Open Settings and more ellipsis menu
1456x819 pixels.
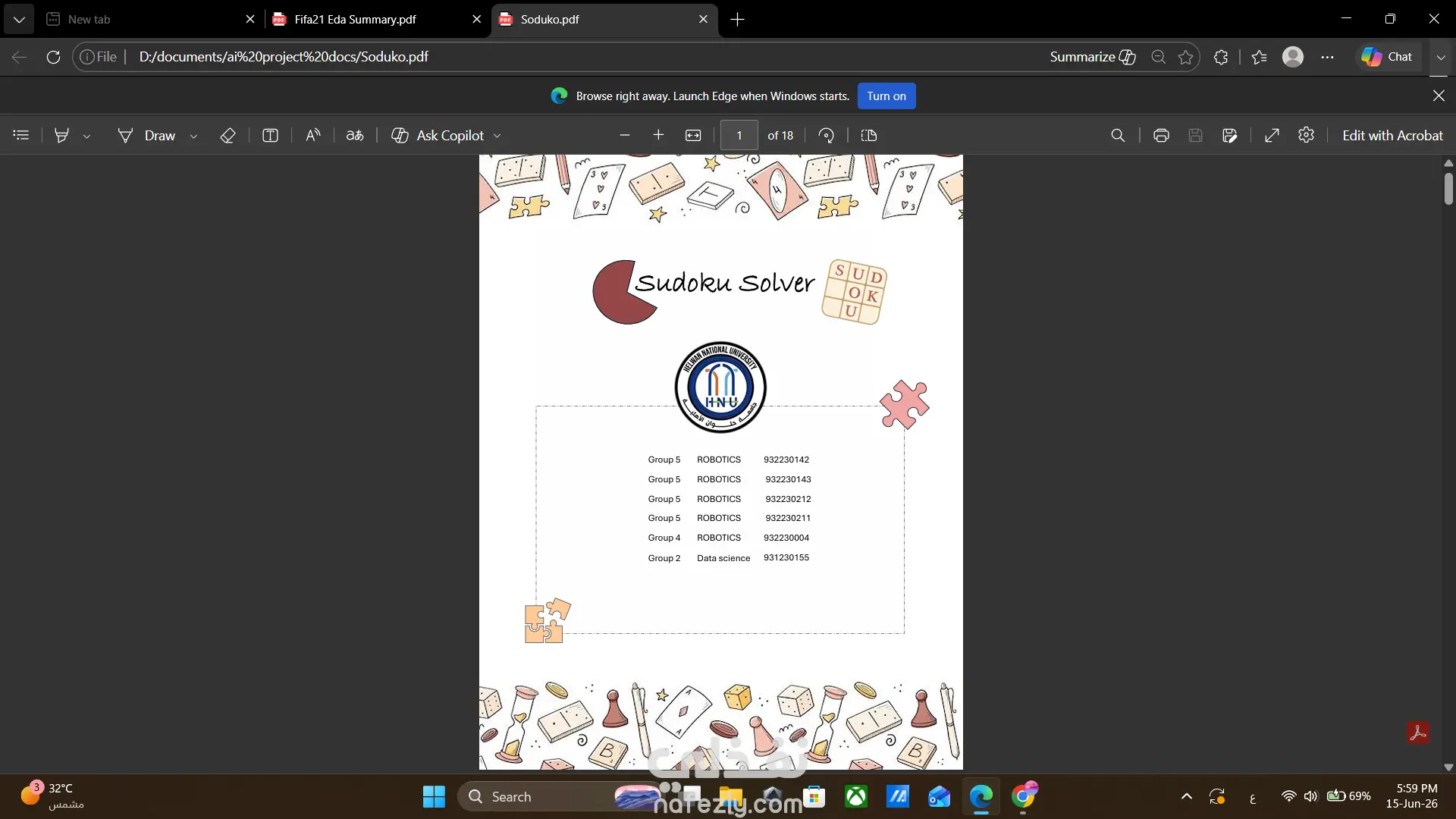[x=1327, y=57]
